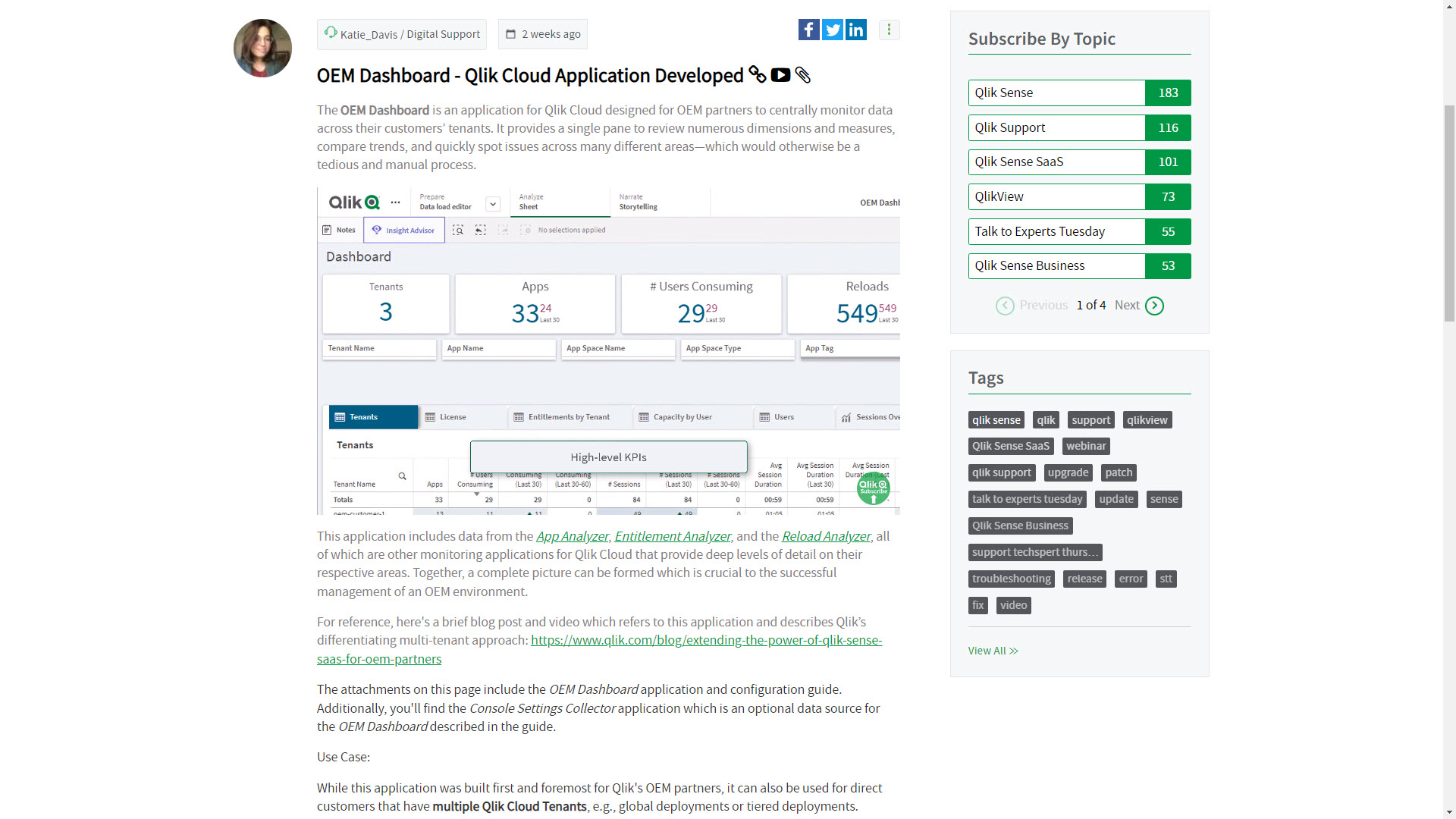This screenshot has height=819, width=1456.
Task: Click the qlikview tag
Action: point(1147,420)
